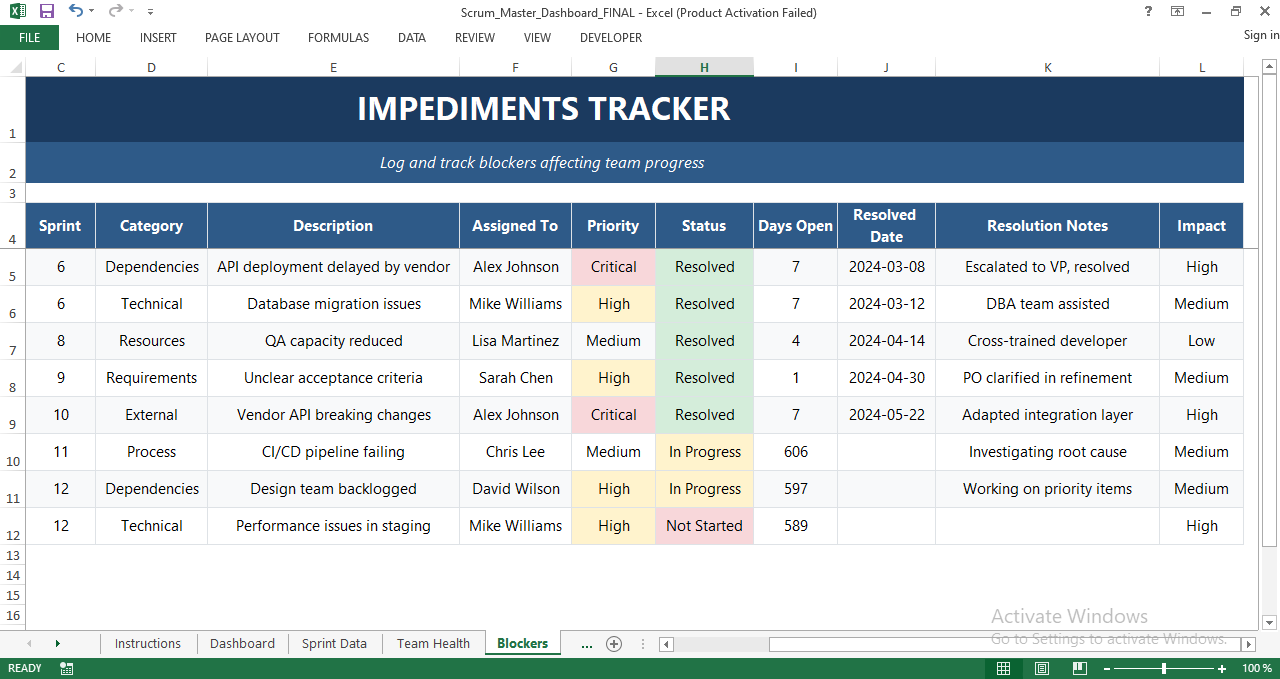Open the FORMULAS ribbon tab
Image resolution: width=1280 pixels, height=679 pixels.
pyautogui.click(x=338, y=38)
